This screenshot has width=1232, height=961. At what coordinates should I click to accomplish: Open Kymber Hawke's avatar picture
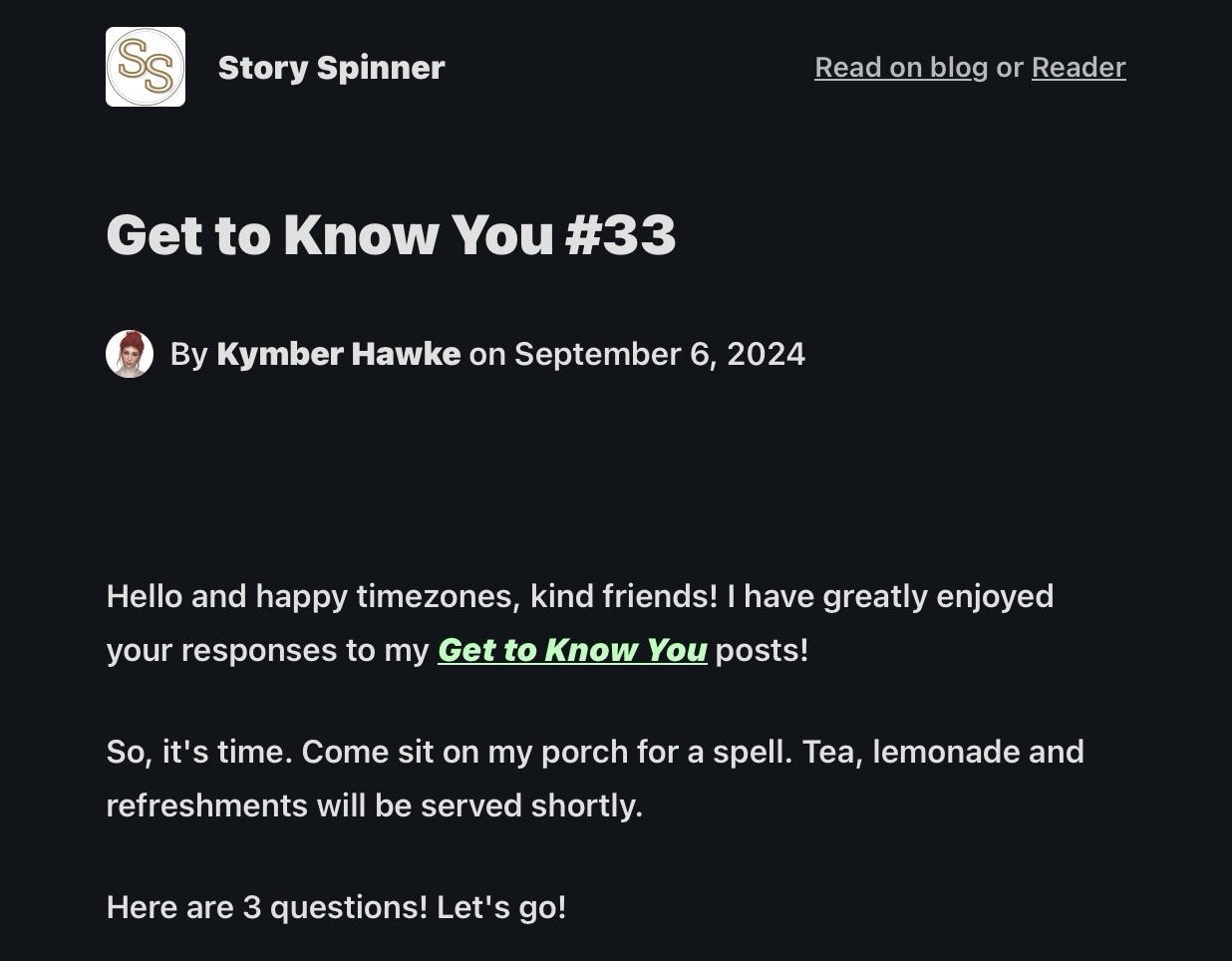coord(130,354)
